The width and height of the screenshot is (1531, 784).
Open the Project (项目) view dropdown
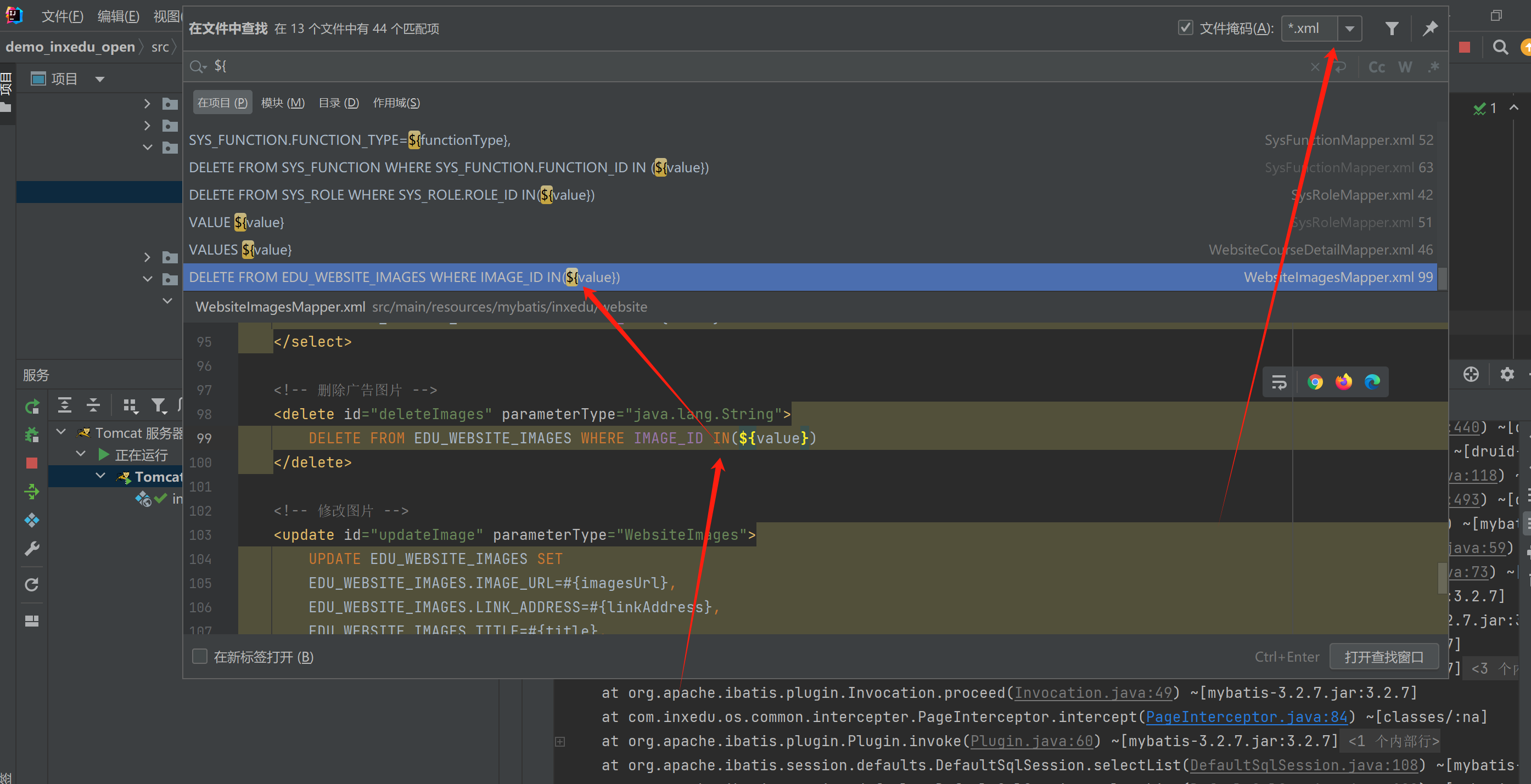pyautogui.click(x=99, y=79)
